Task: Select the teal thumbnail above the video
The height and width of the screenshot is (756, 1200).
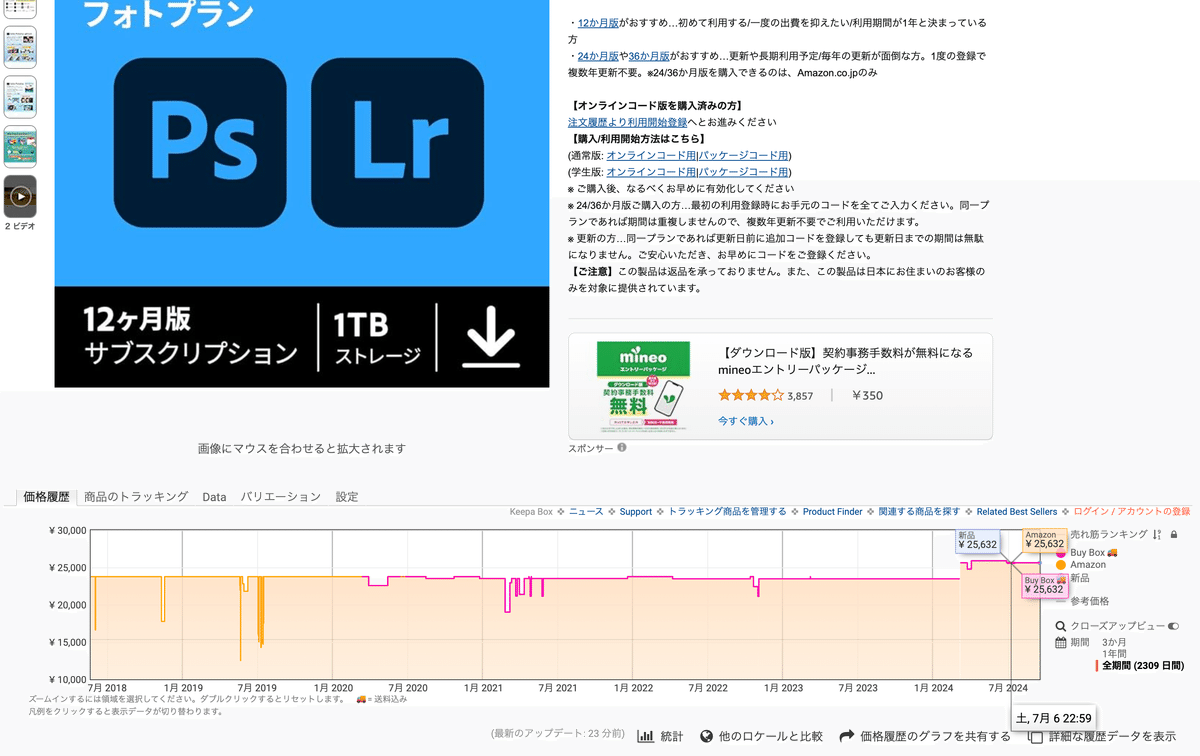Action: point(20,146)
